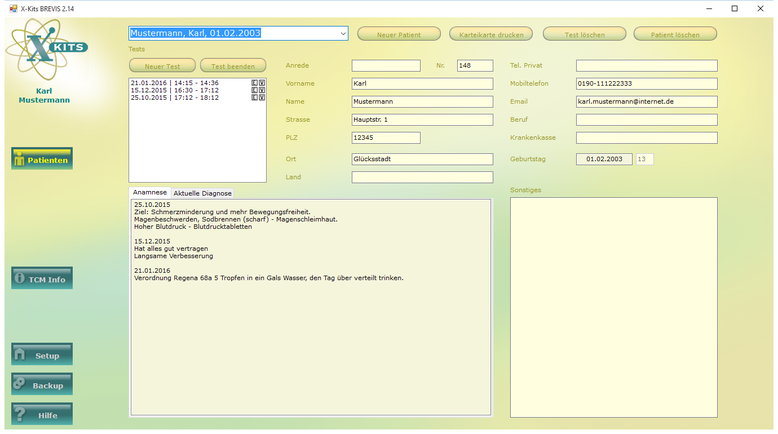Screen dimensions: 778x434
Task: Open Hilfe with the question mark icon
Action: coord(42,414)
